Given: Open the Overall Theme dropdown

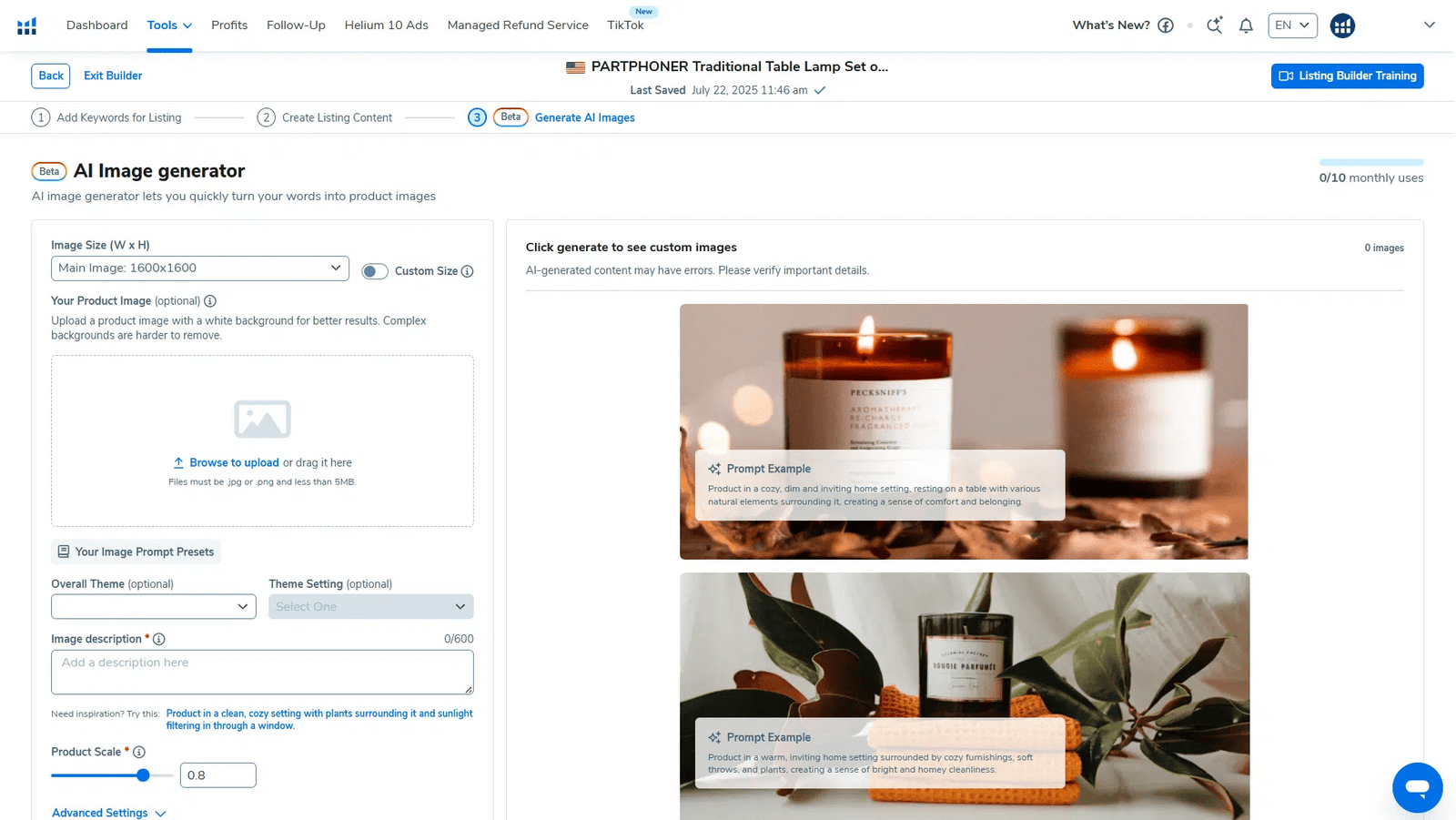Looking at the screenshot, I should click(x=154, y=607).
